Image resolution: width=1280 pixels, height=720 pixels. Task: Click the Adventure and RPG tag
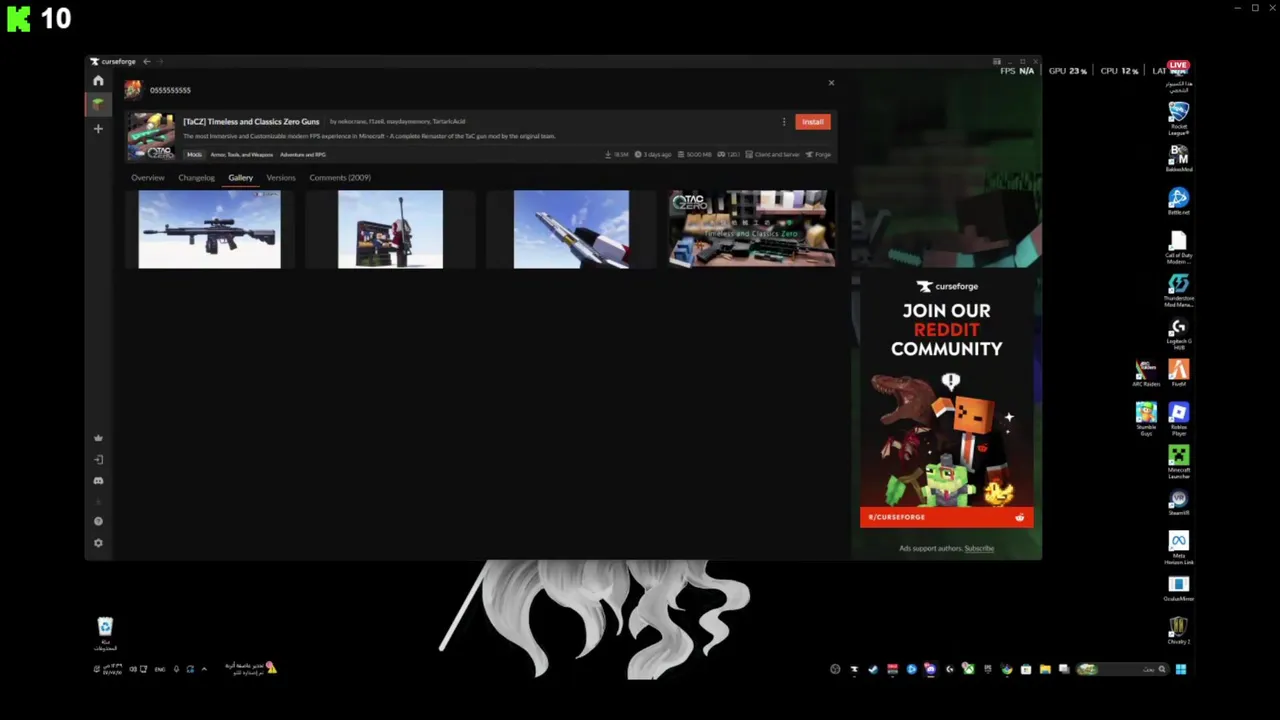[x=303, y=155]
